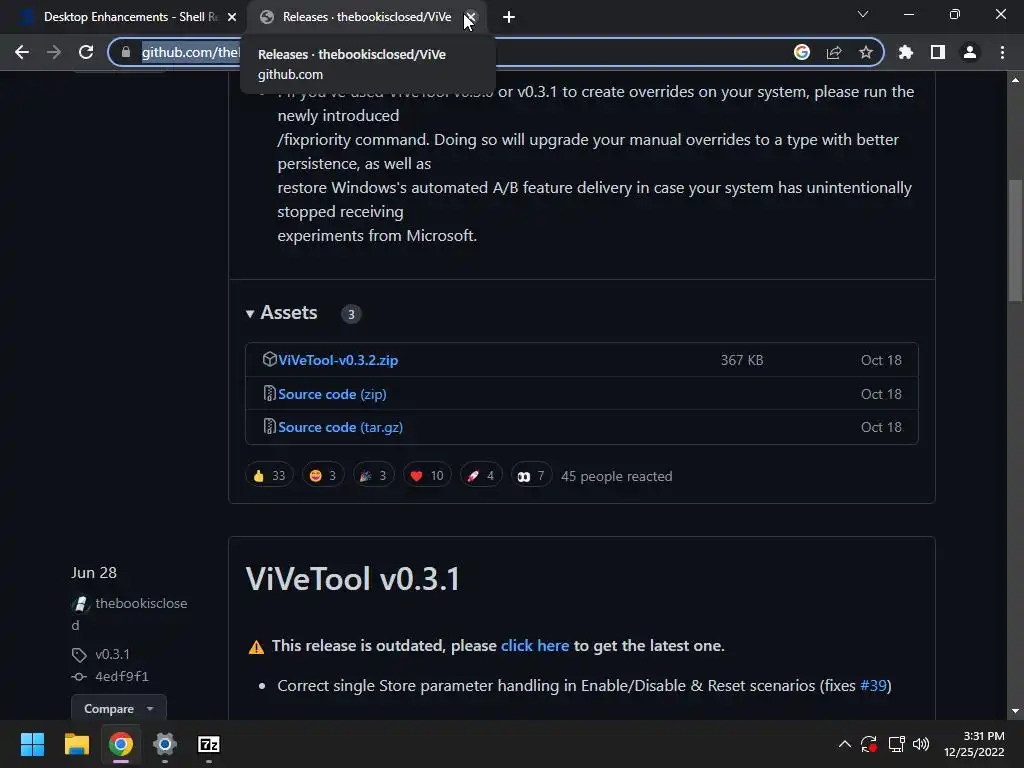Click thebookisclosed avatar image
The height and width of the screenshot is (768, 1024).
pos(80,604)
